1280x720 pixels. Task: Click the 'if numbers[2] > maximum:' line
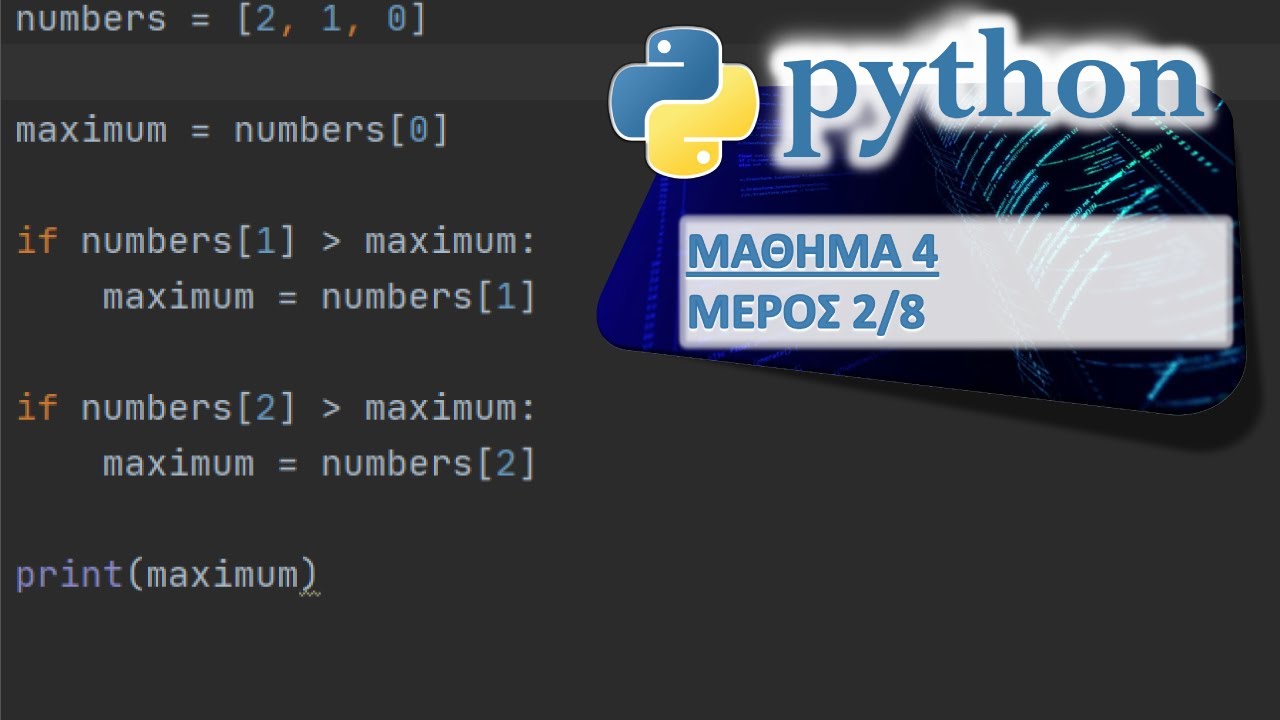[277, 408]
